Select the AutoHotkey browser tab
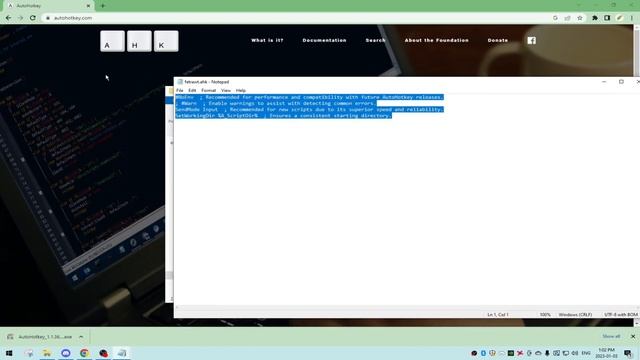The height and width of the screenshot is (360, 640). (x=48, y=6)
